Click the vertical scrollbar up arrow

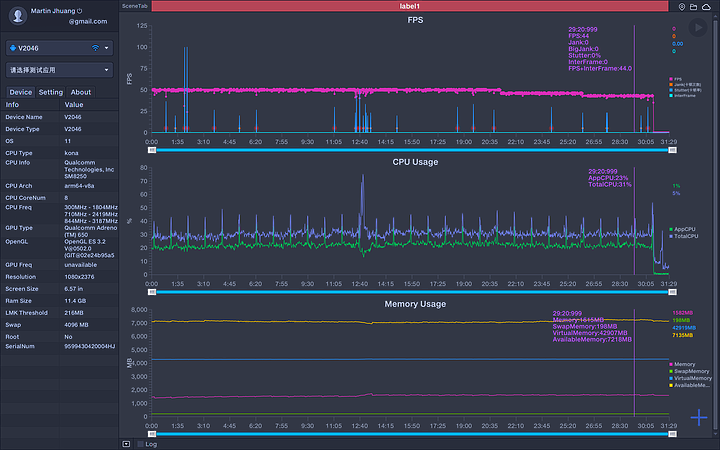coord(715,15)
